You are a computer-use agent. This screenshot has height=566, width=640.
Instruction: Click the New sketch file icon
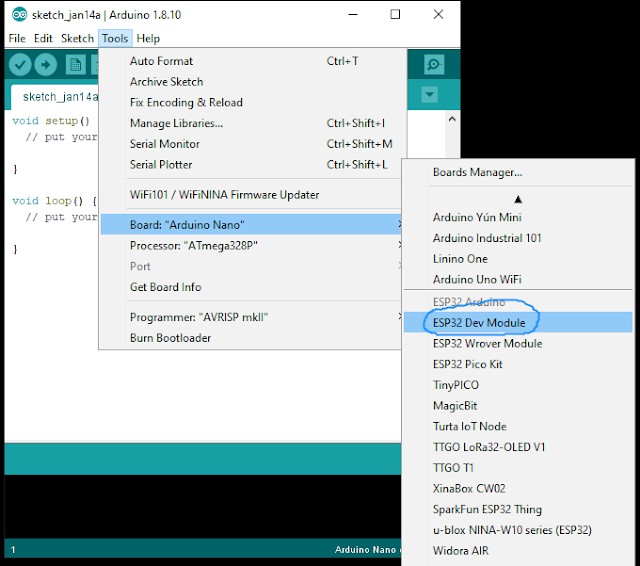[x=76, y=64]
